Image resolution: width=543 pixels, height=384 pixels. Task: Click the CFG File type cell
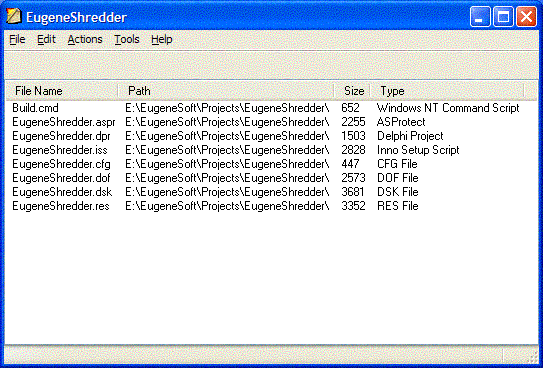coord(397,164)
